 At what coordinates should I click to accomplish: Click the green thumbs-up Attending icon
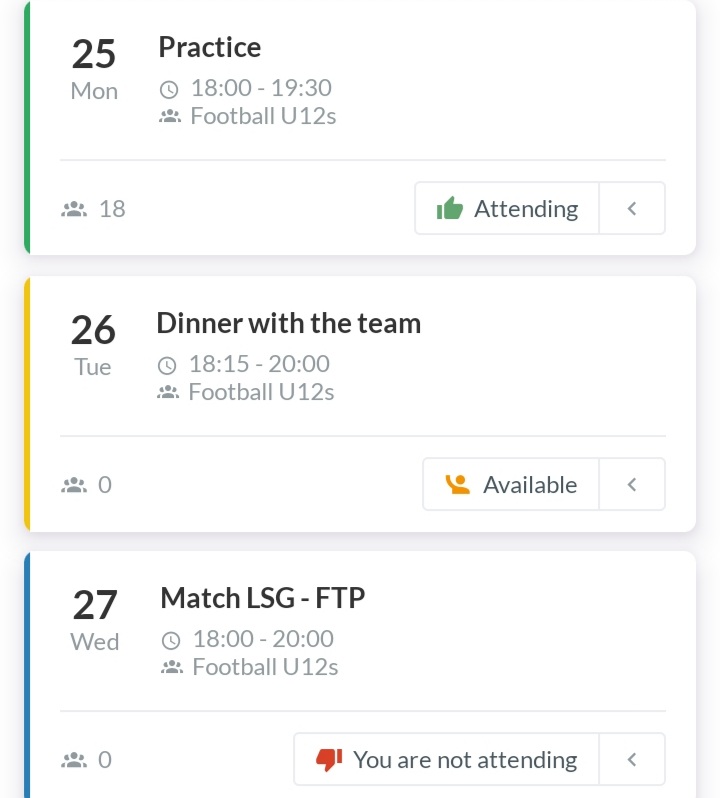point(449,208)
